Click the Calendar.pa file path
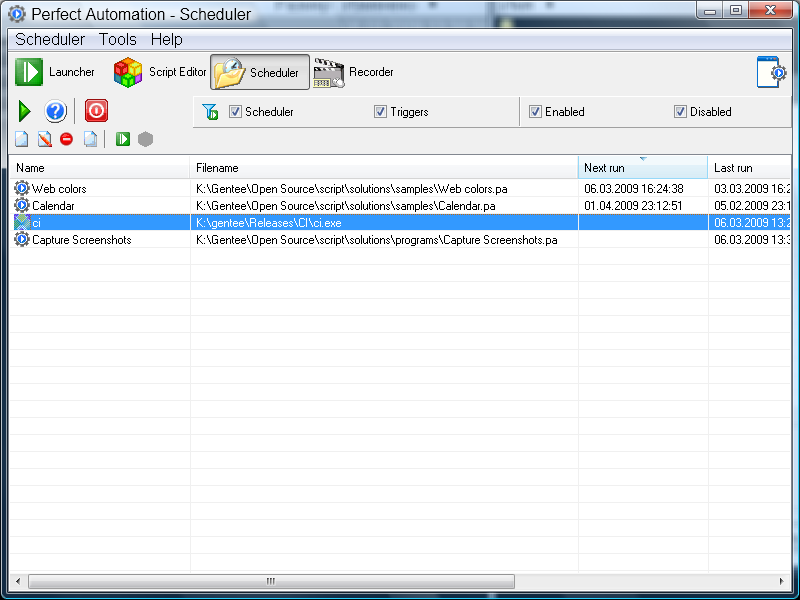This screenshot has height=600, width=800. [345, 206]
